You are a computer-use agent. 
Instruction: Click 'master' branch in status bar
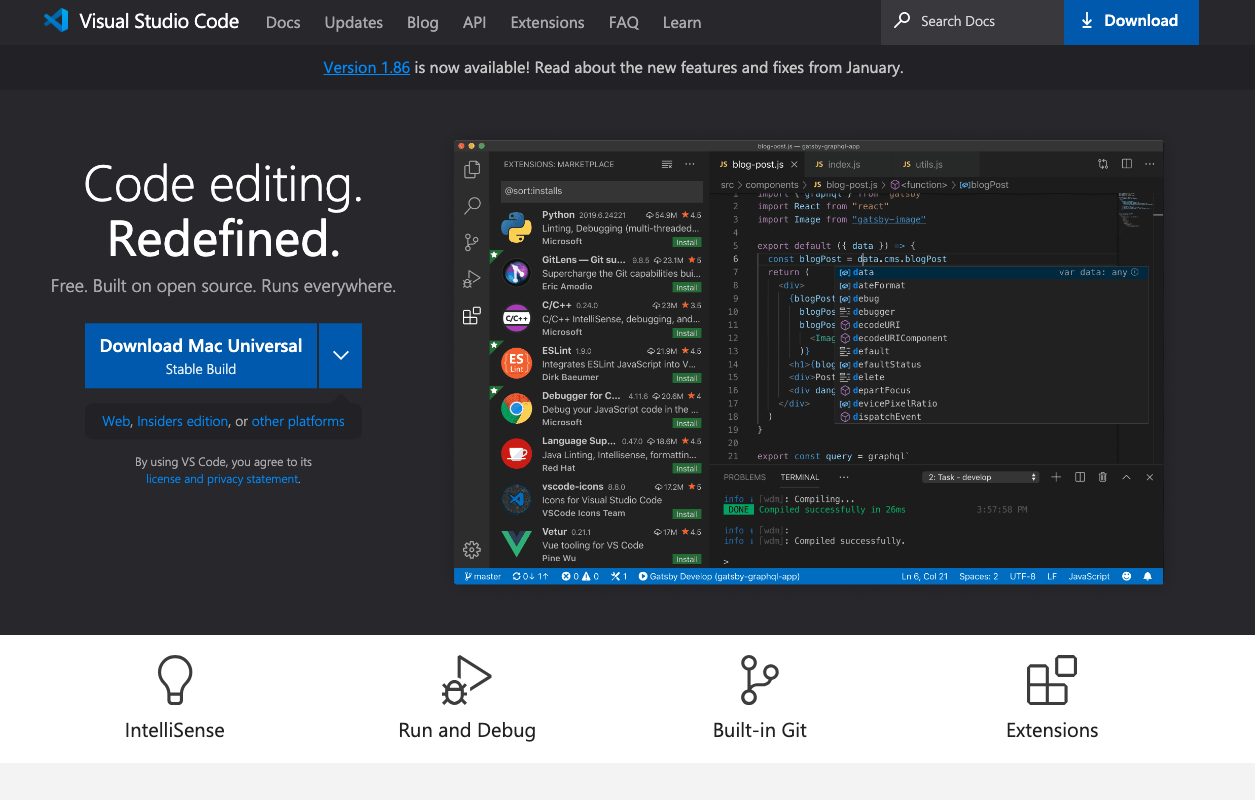click(x=482, y=576)
